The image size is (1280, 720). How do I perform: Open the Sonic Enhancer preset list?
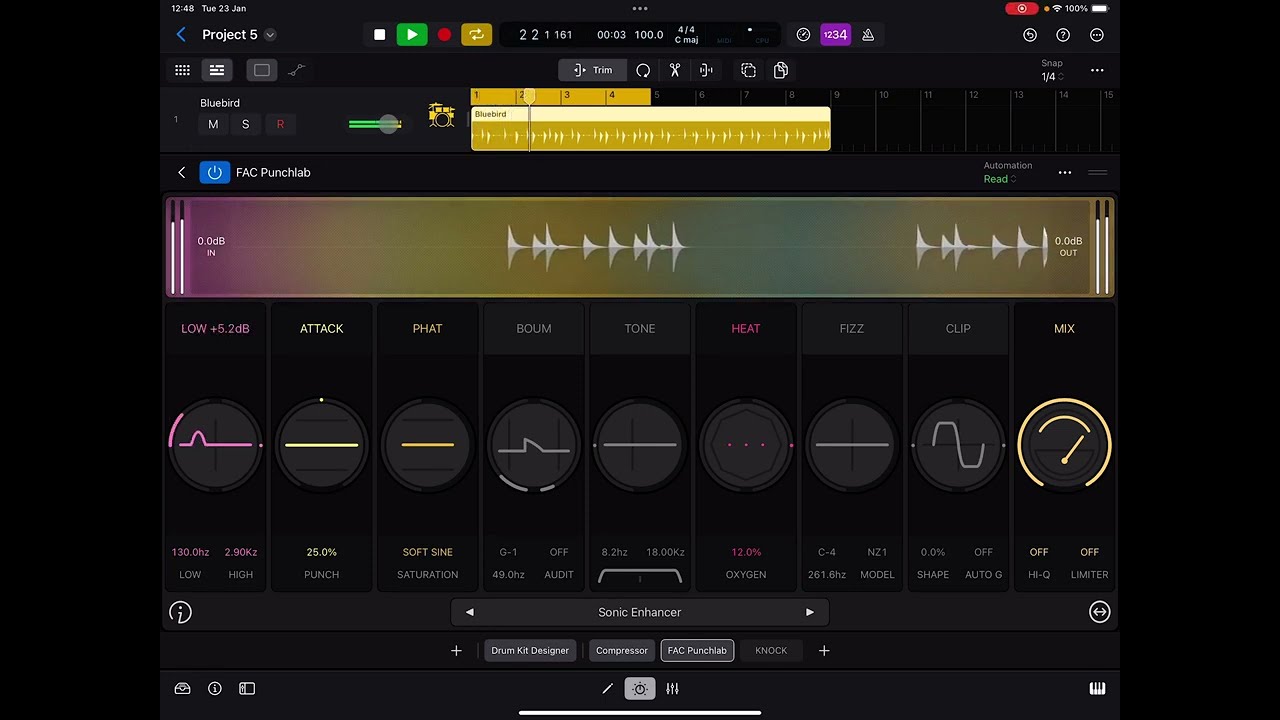point(640,612)
